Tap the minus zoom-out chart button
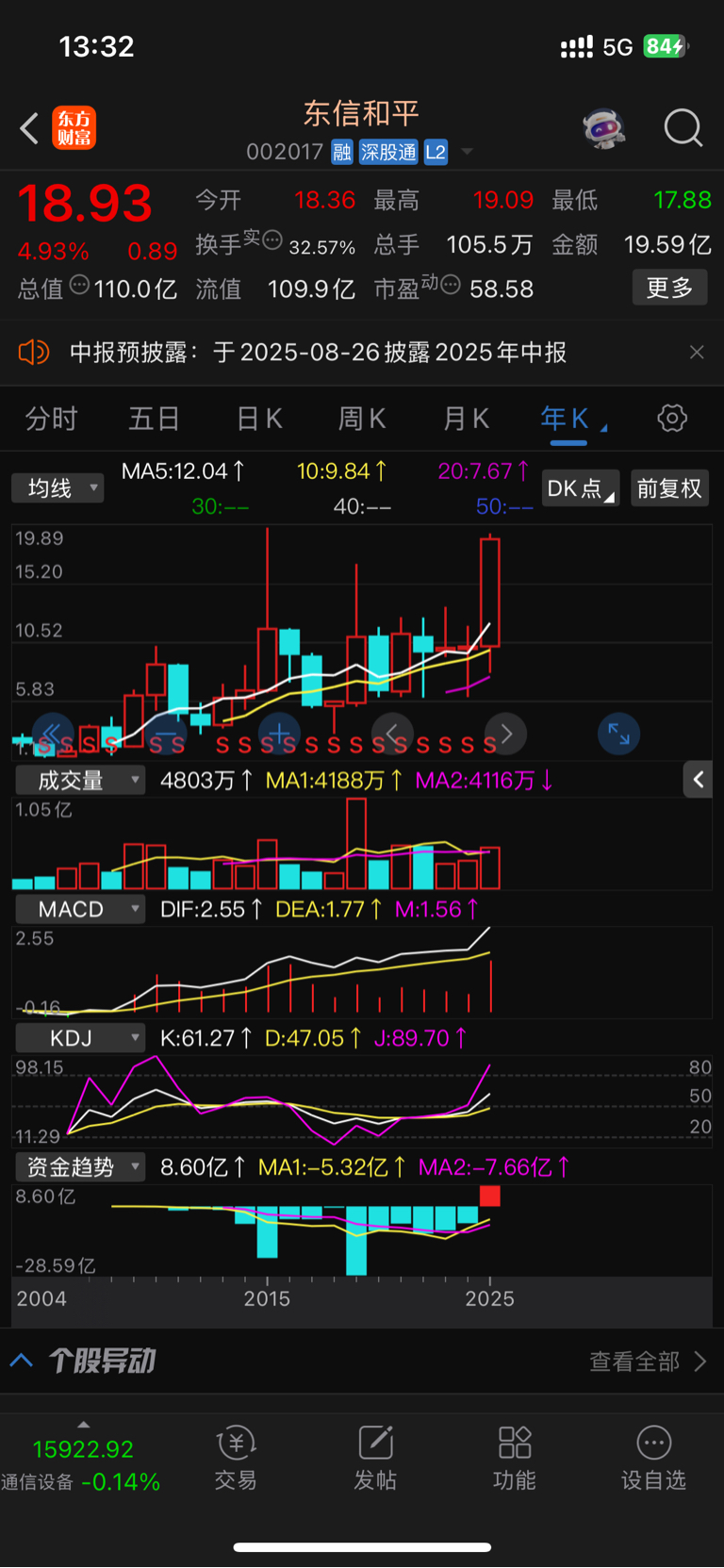This screenshot has width=724, height=1568. pos(166,734)
